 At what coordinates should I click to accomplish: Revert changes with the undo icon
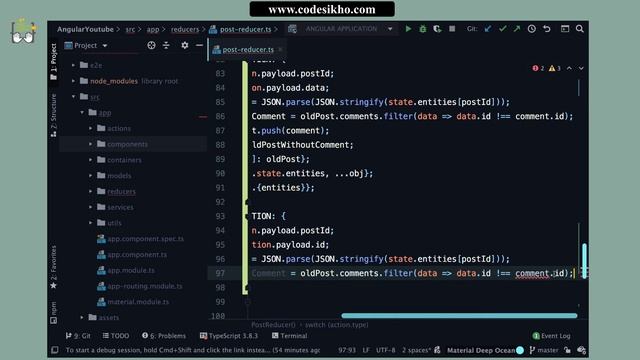tap(547, 29)
